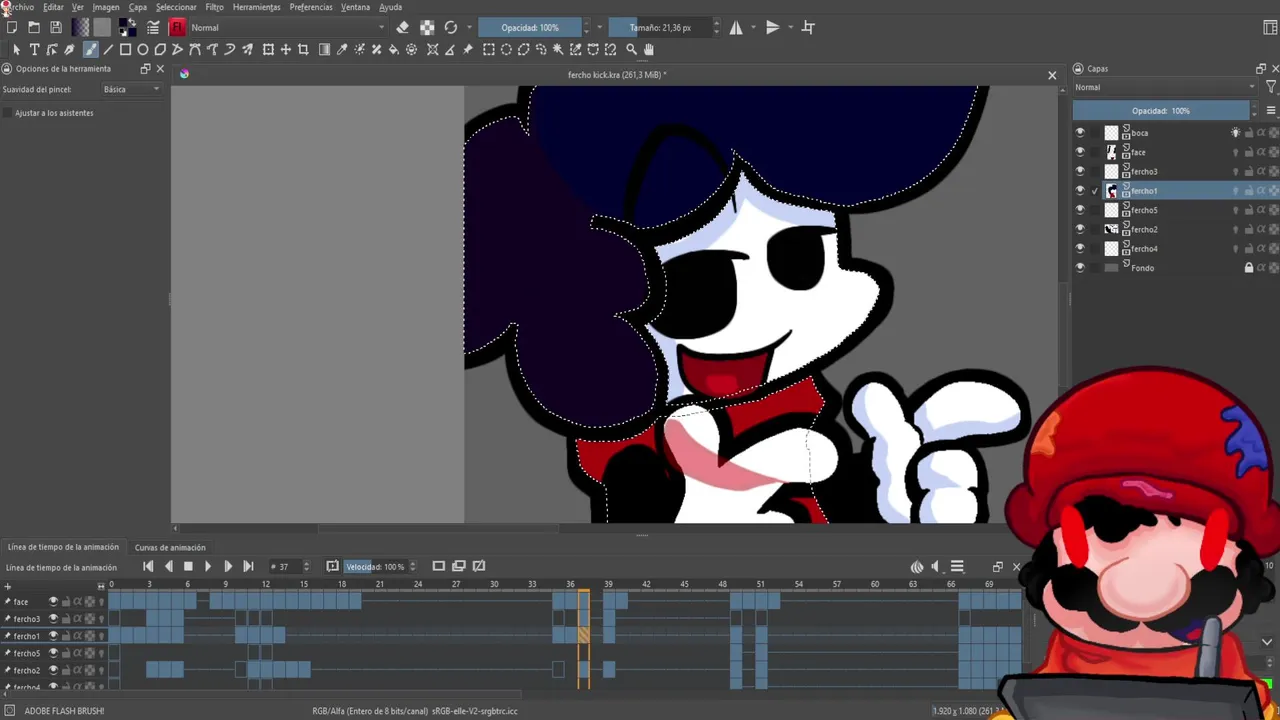The image size is (1280, 720).
Task: Open the Herramientas menu
Action: [257, 7]
